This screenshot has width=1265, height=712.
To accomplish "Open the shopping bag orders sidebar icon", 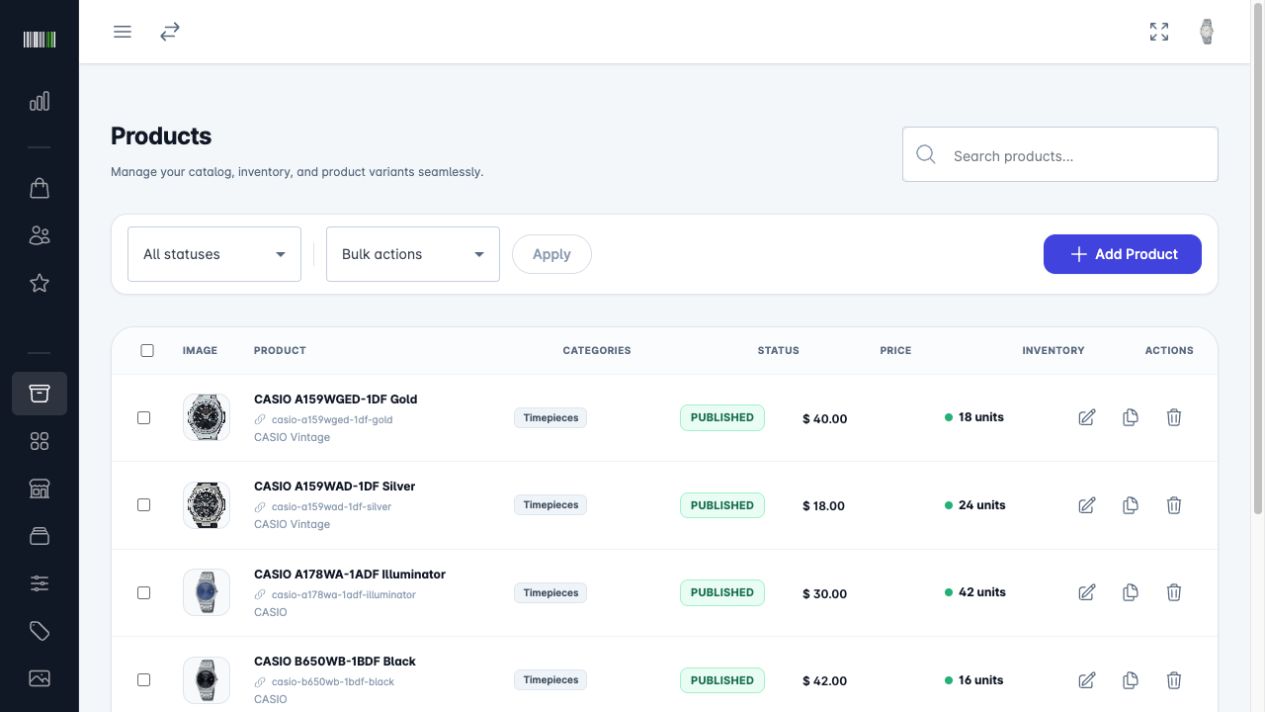I will coord(39,188).
